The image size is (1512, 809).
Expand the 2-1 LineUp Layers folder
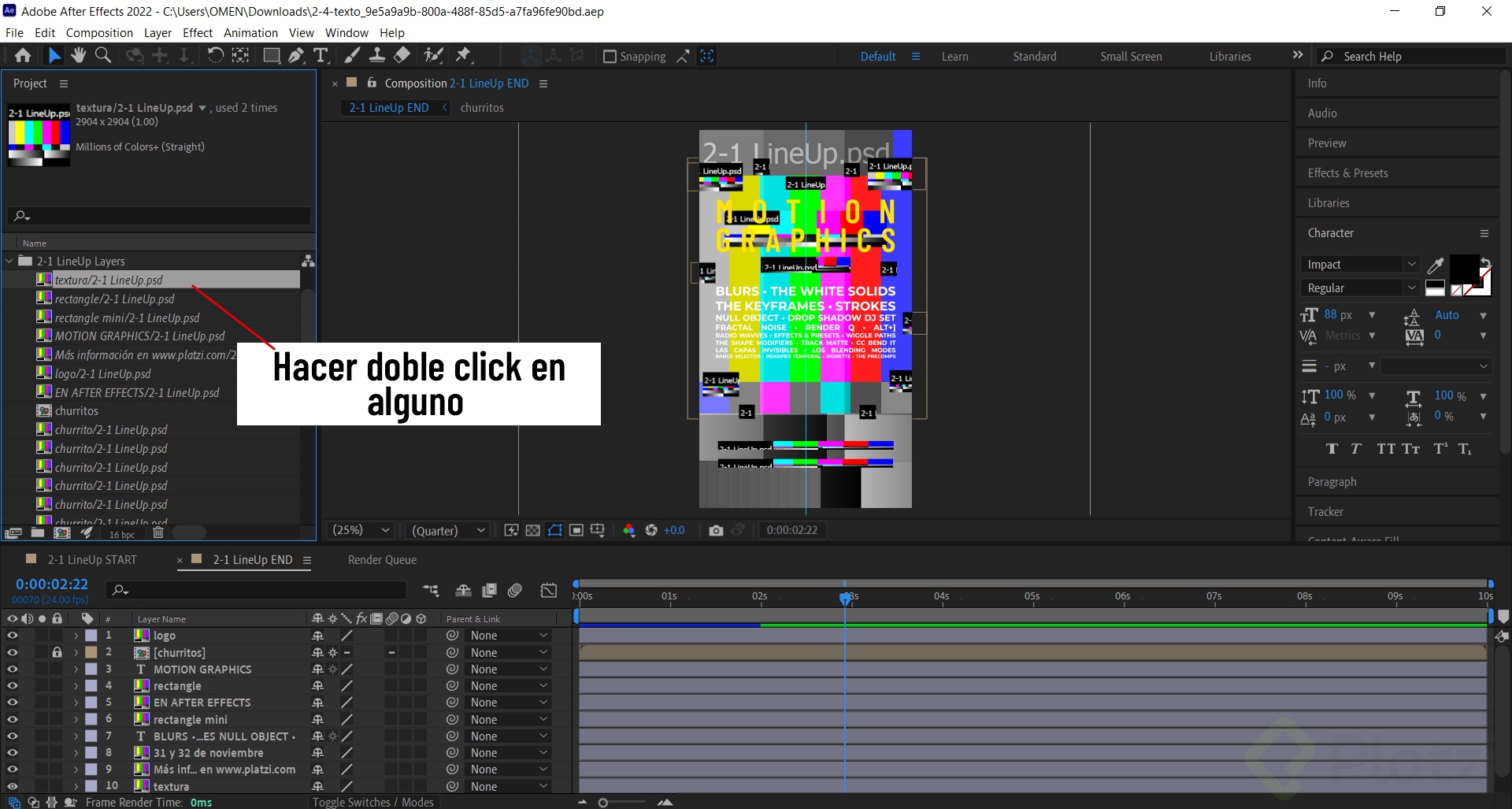point(9,261)
